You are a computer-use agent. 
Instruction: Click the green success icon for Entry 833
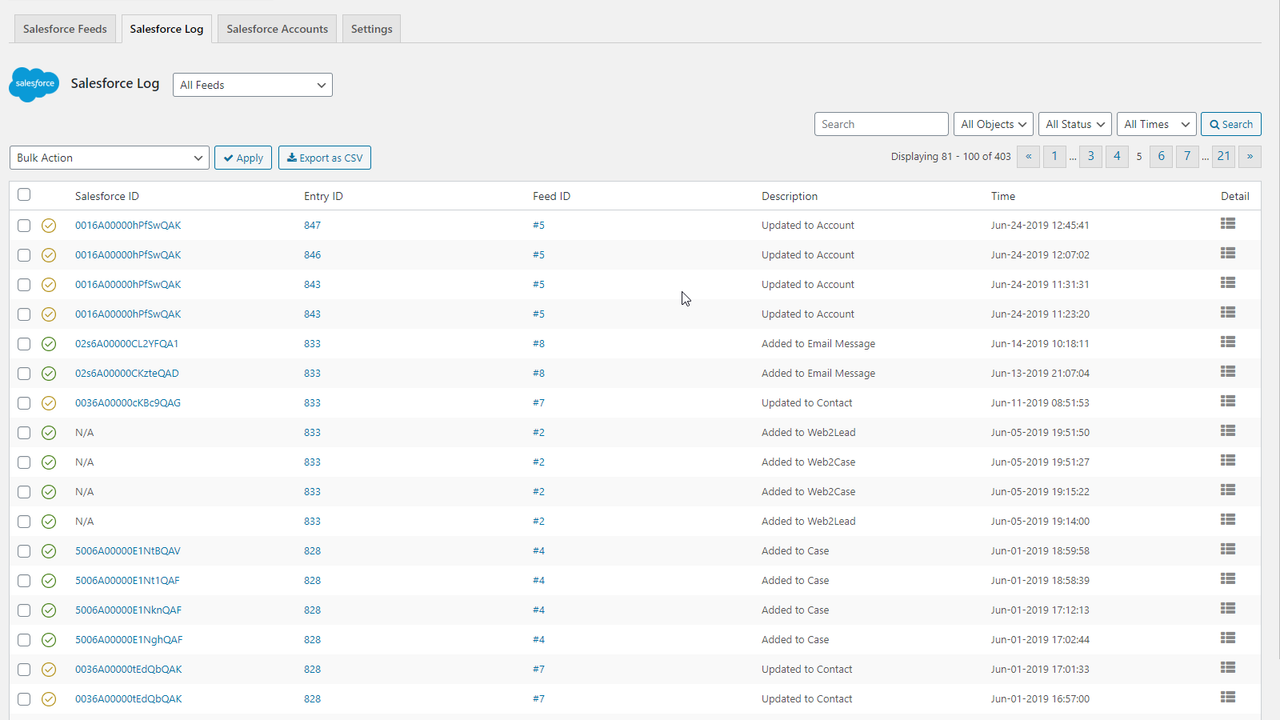pyautogui.click(x=48, y=343)
